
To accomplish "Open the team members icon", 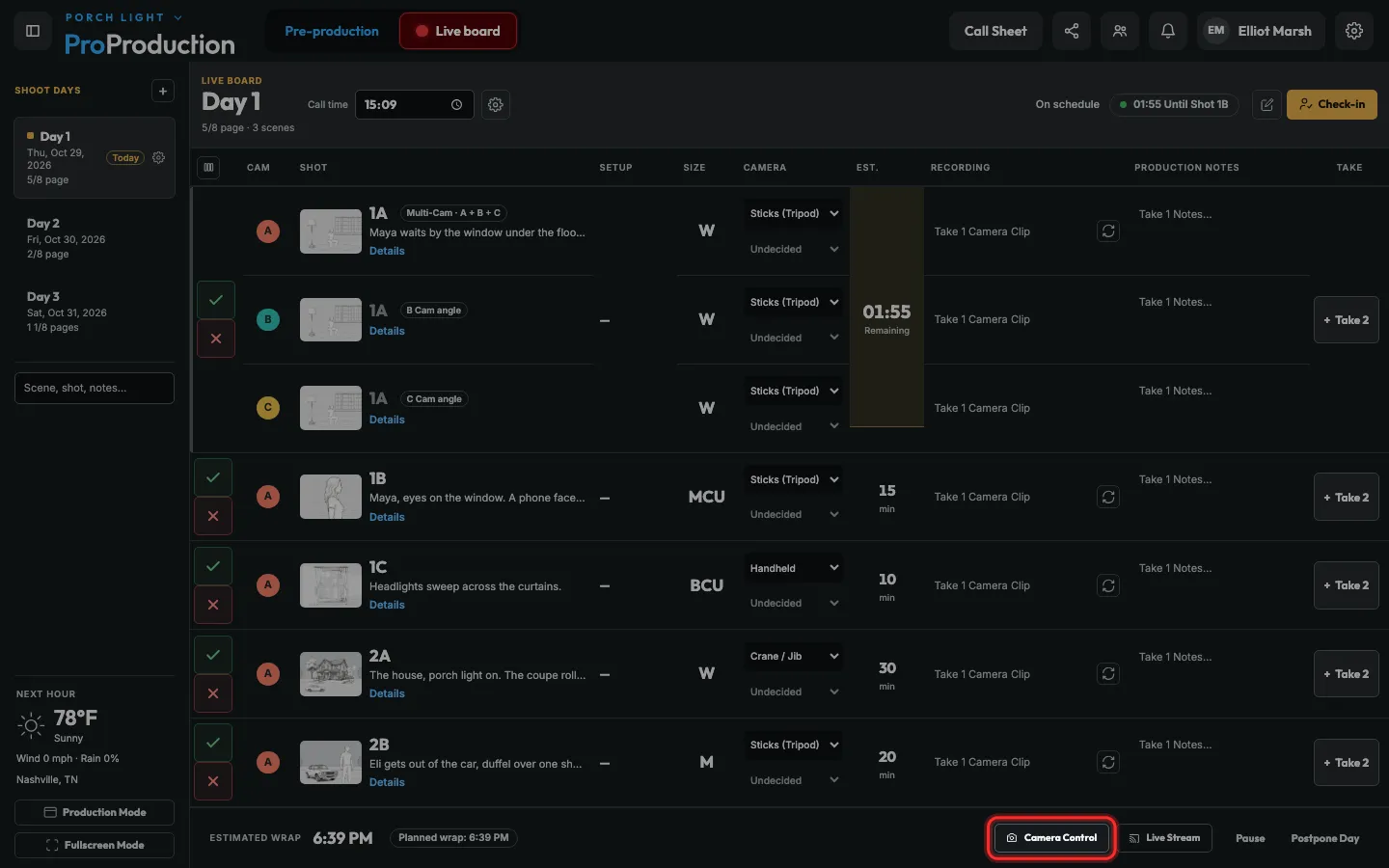I will [x=1120, y=31].
